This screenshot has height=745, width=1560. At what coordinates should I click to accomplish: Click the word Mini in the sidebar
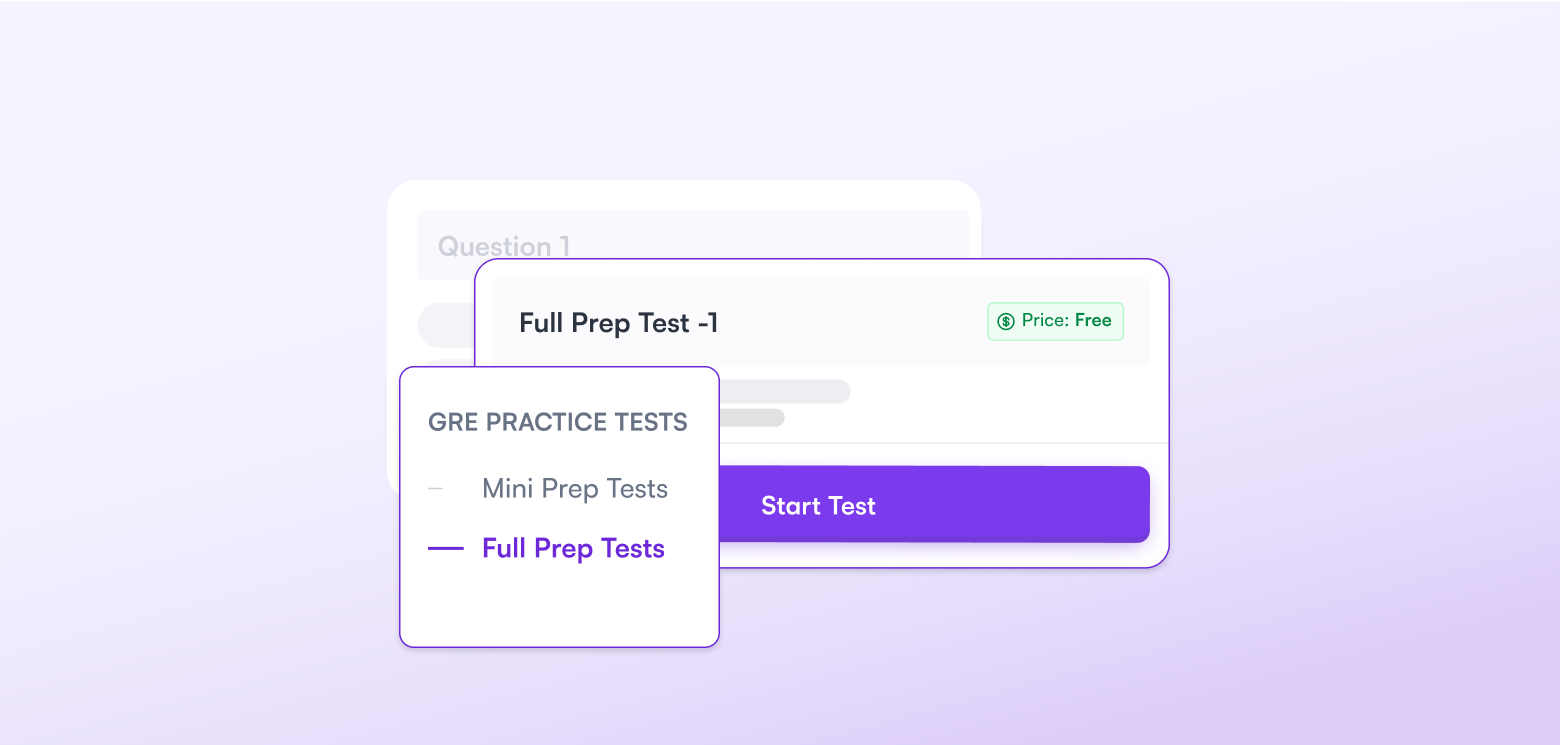coord(507,489)
